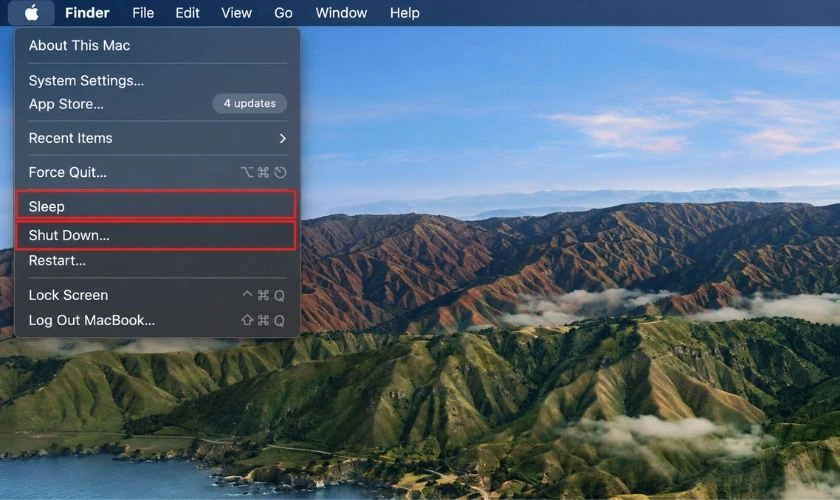Choose About This Mac

[156, 46]
